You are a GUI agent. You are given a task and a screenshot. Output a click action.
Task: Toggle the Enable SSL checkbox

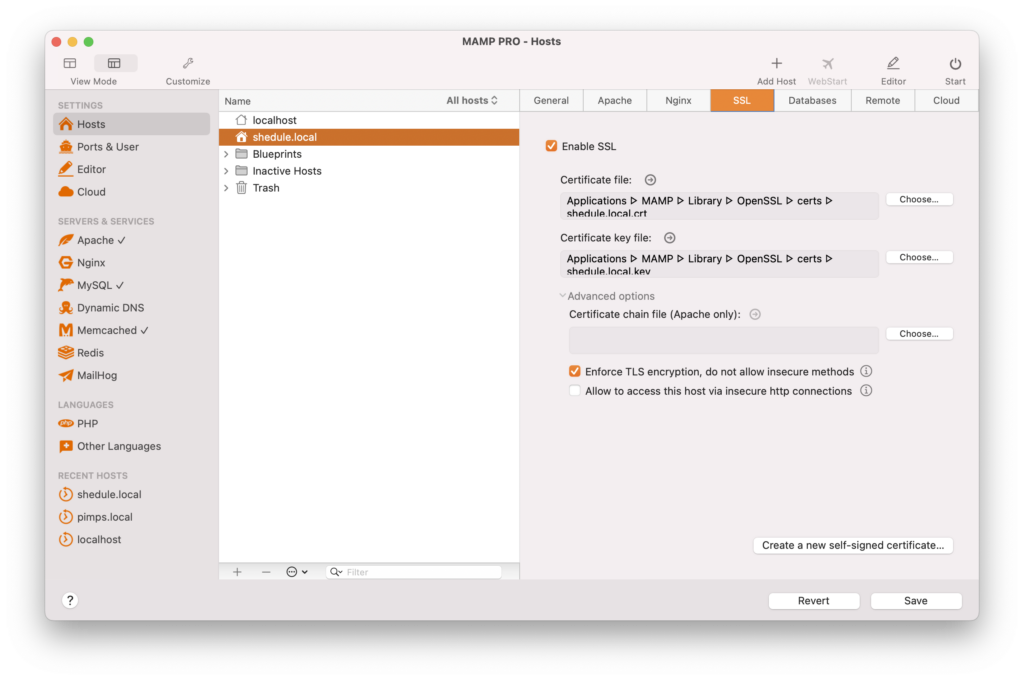[551, 146]
